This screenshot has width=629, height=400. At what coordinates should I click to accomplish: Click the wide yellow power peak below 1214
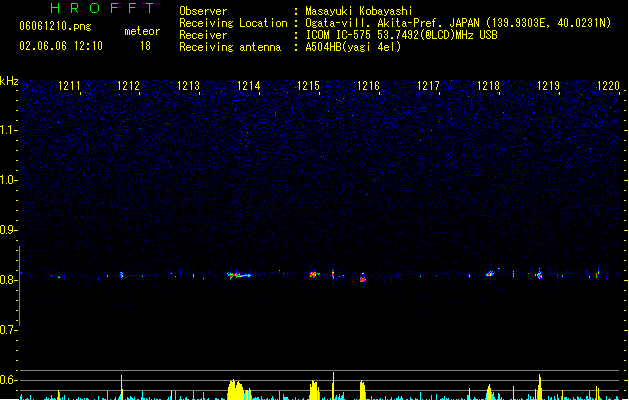click(x=239, y=390)
